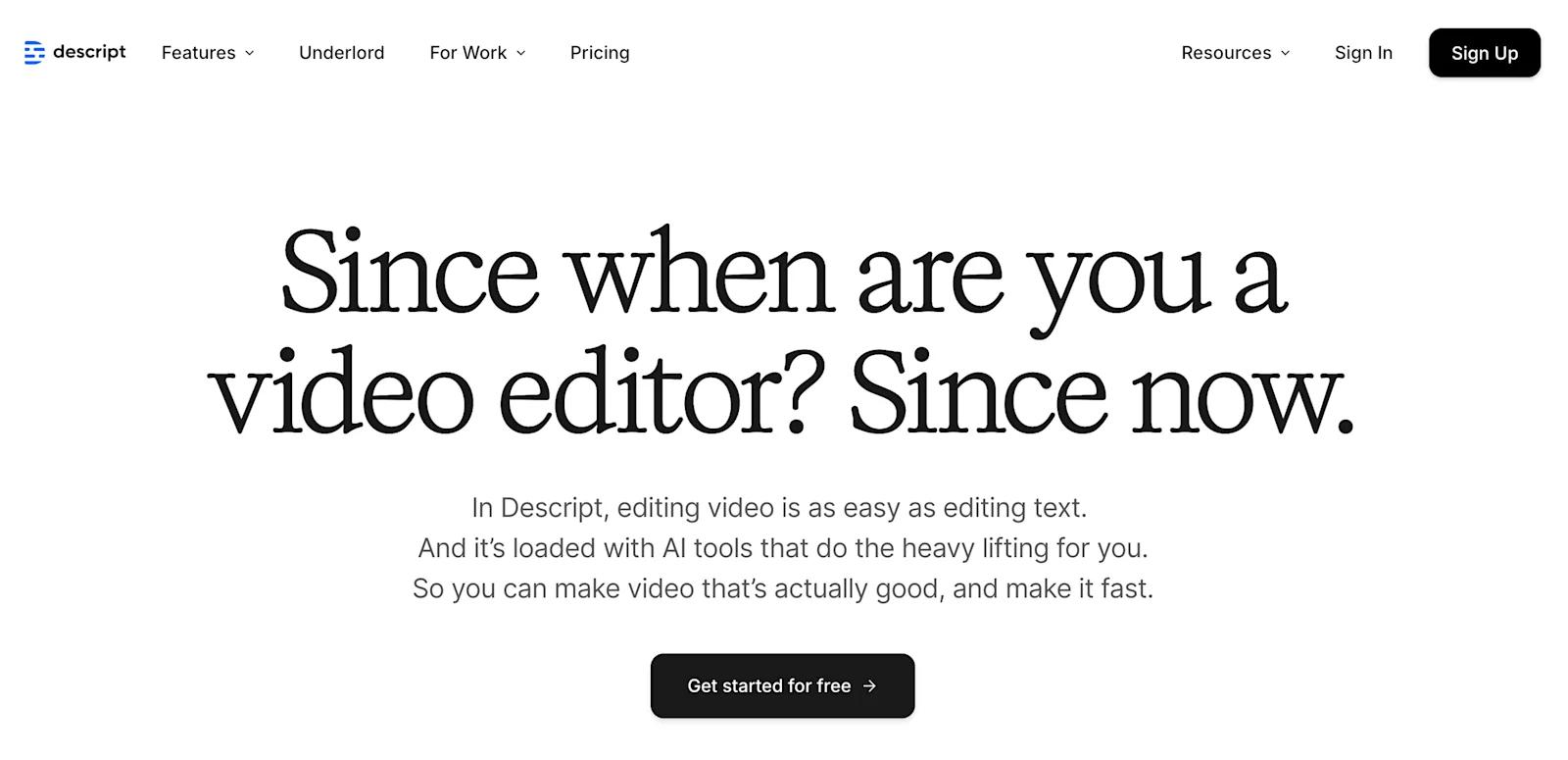The height and width of the screenshot is (760, 1568).
Task: Expand the chevron next to Features
Action: 250,53
